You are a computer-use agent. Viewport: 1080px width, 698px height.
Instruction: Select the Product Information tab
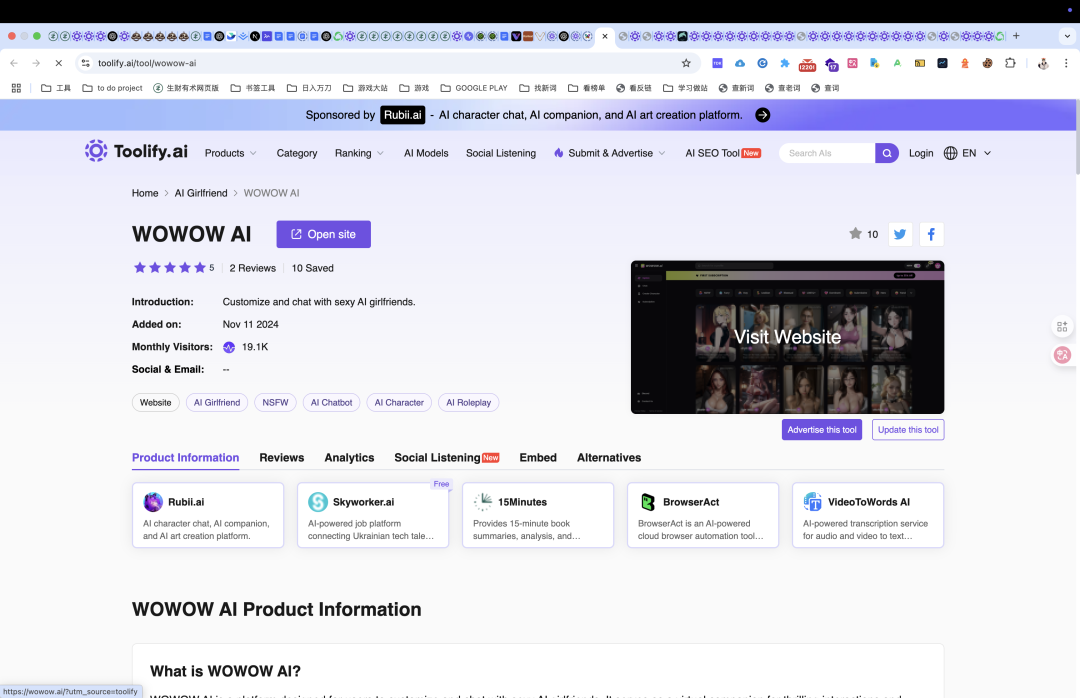click(x=185, y=458)
